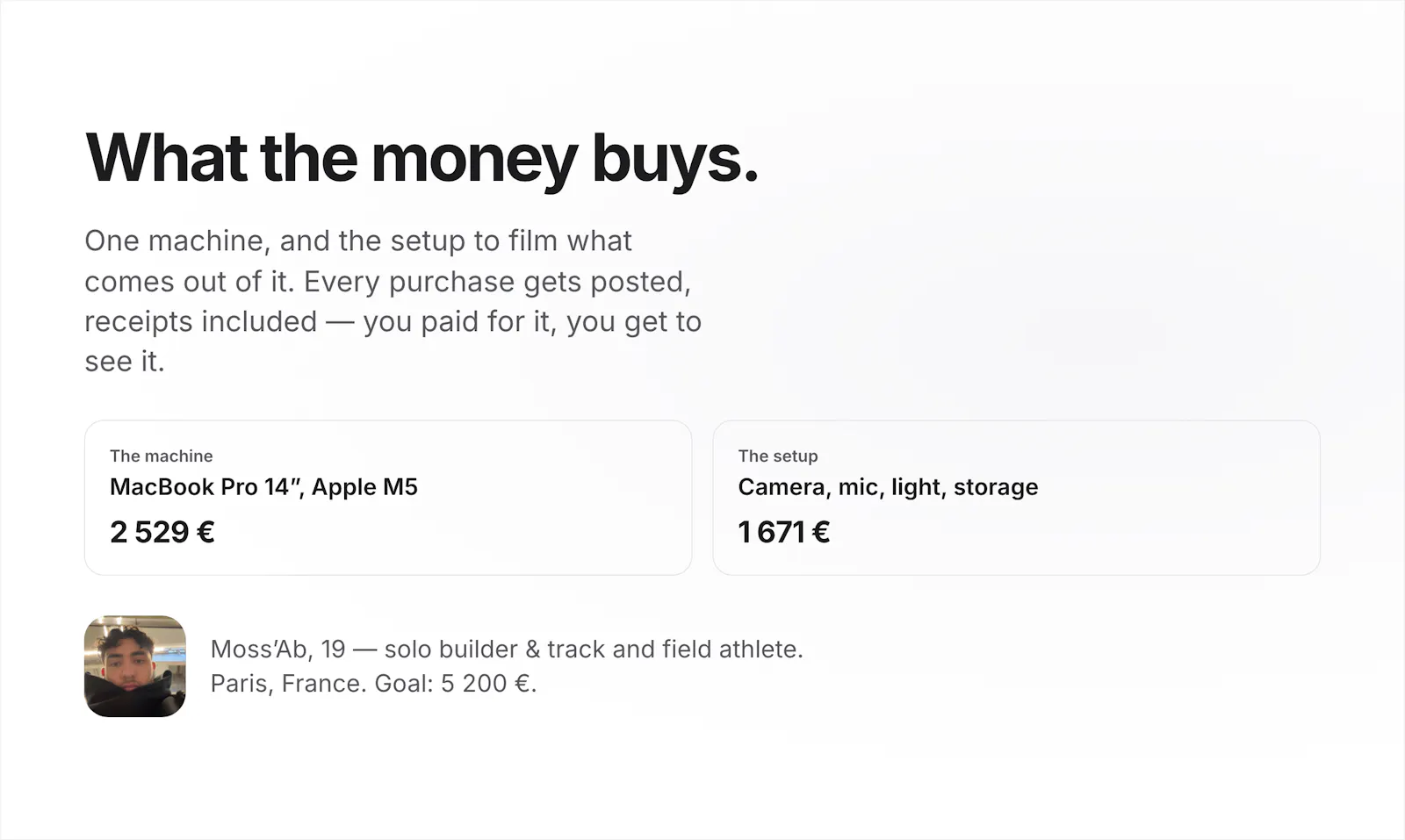The height and width of the screenshot is (840, 1405).
Task: Click the 'What the money buys.' heading
Action: tap(421, 159)
